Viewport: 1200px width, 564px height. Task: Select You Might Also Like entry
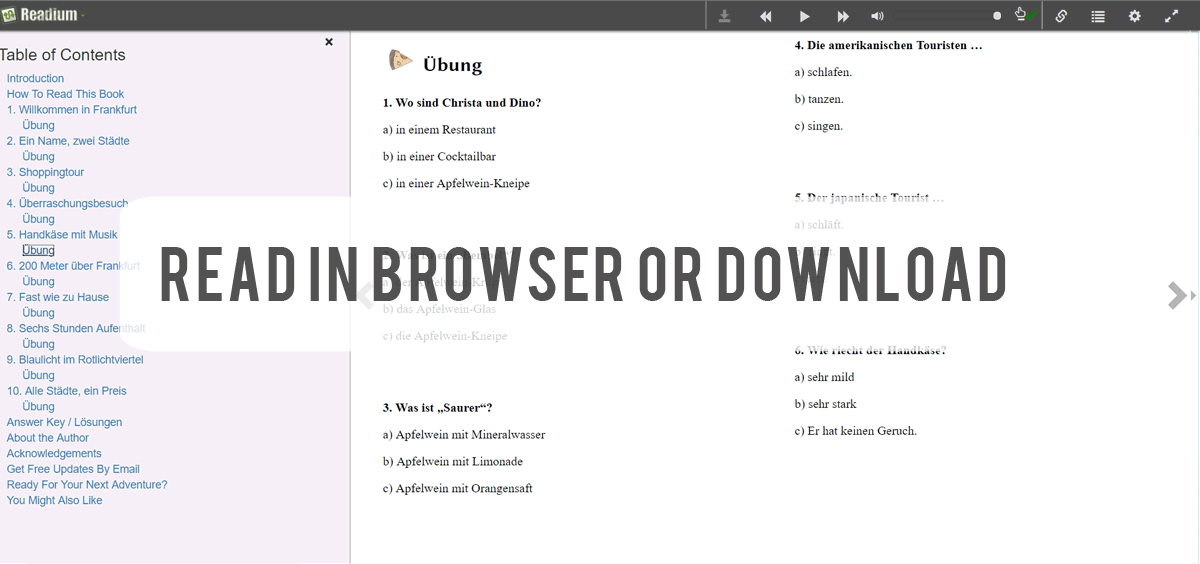[54, 500]
